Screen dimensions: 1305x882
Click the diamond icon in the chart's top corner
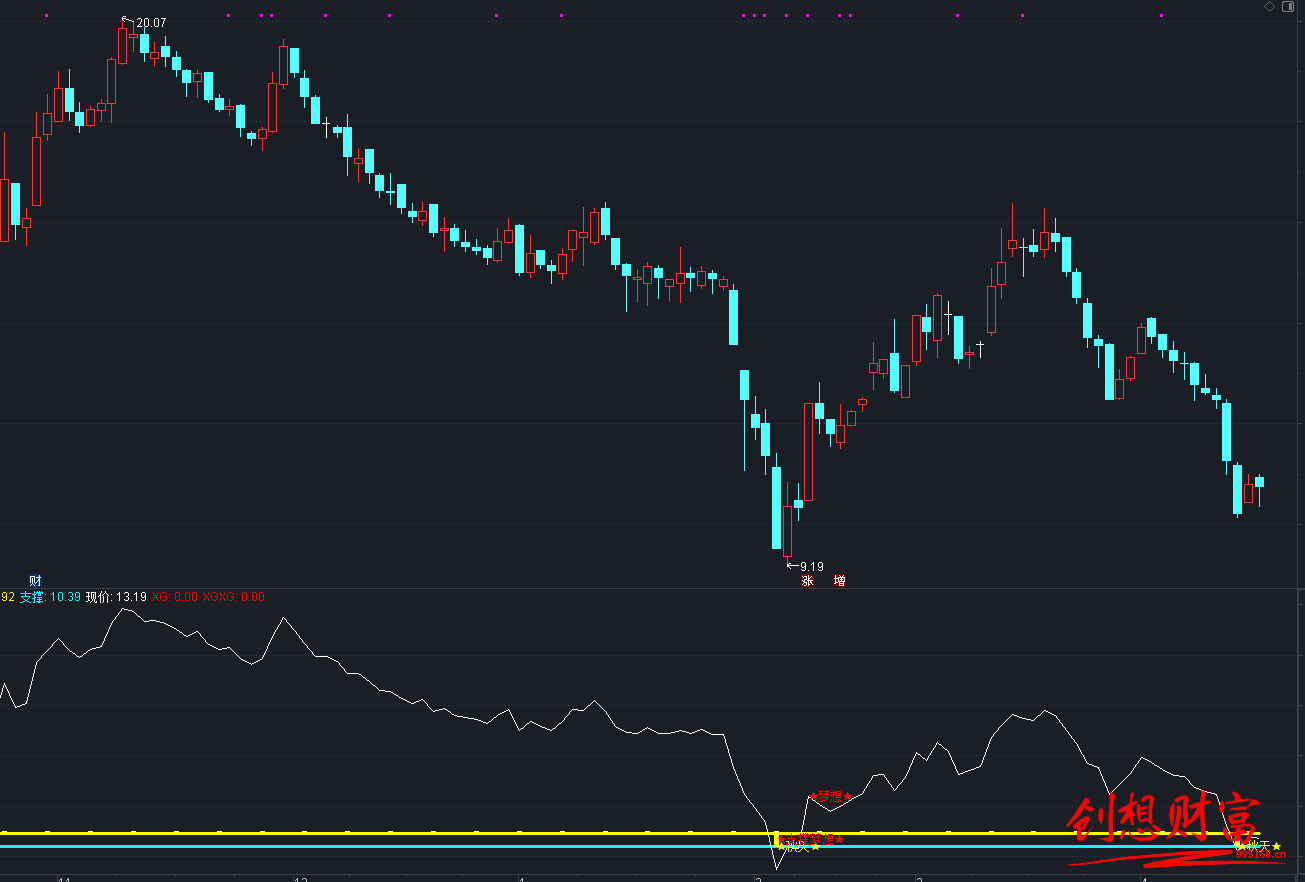click(1270, 7)
